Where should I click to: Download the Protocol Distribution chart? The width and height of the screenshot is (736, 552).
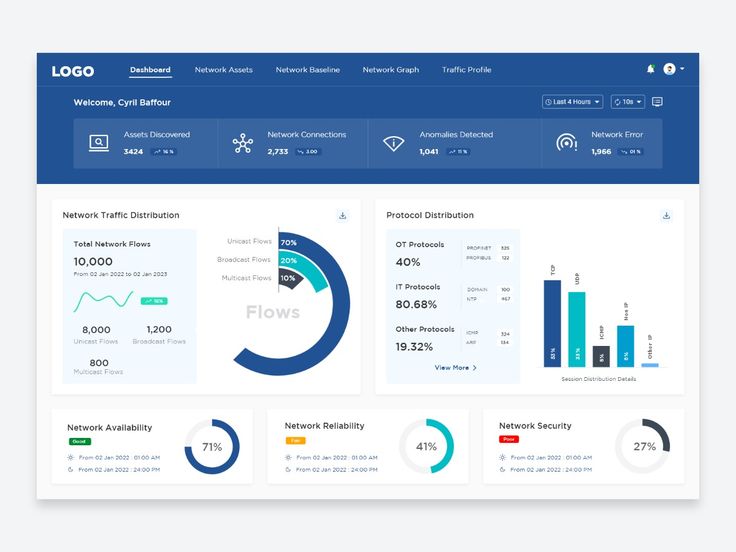pos(666,215)
